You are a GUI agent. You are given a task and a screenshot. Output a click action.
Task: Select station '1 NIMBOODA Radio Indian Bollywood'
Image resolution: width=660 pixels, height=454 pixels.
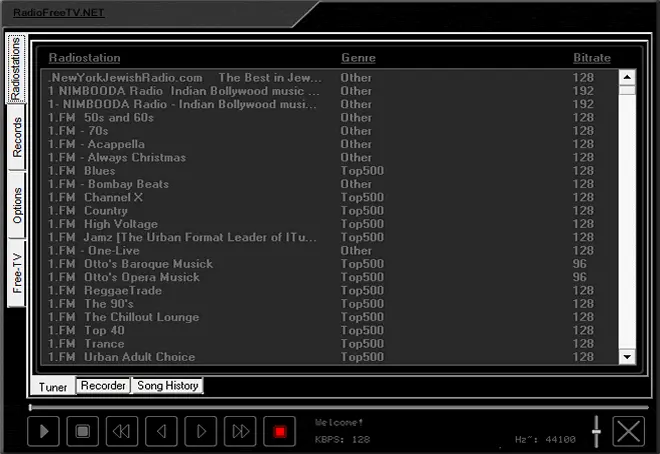pos(330,91)
